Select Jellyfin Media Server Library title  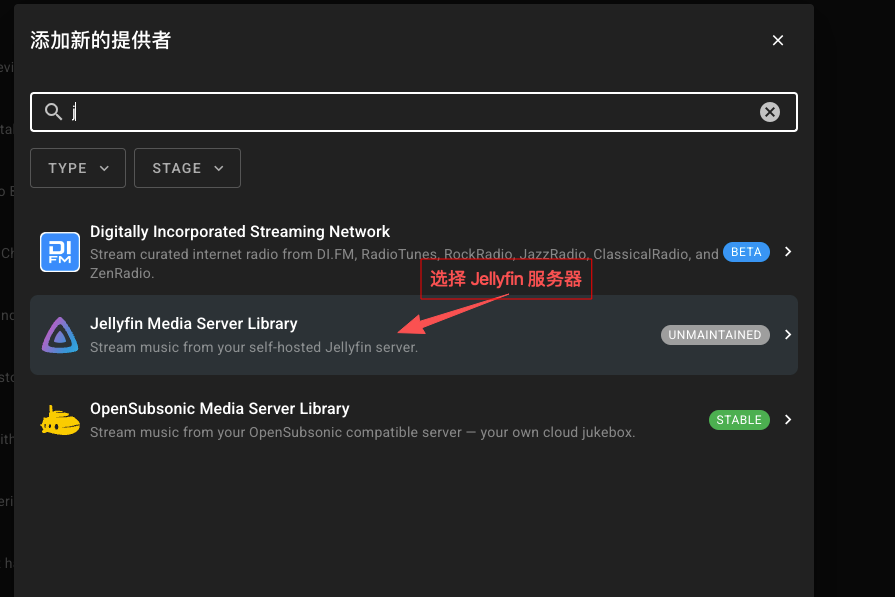click(x=194, y=324)
